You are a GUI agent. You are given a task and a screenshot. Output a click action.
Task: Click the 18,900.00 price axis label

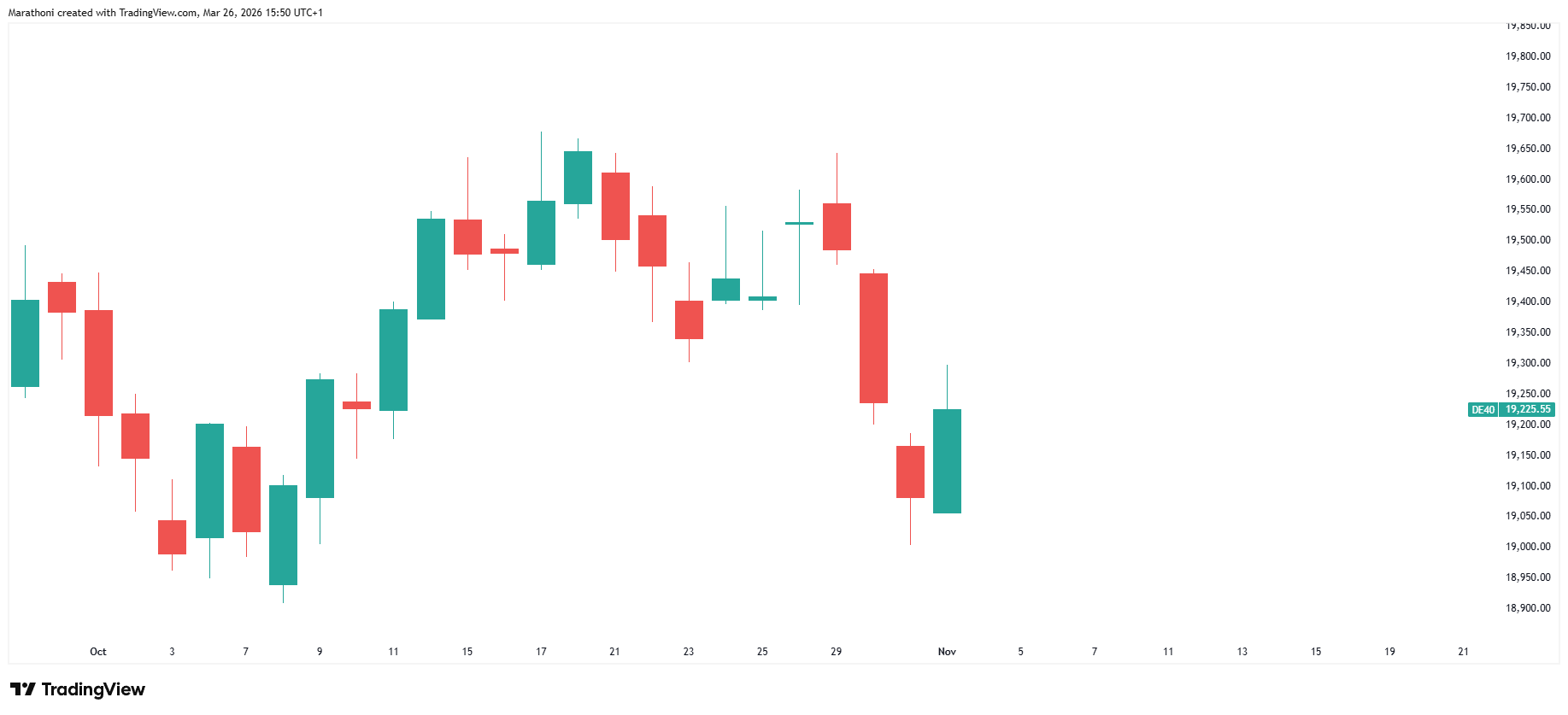(x=1528, y=608)
